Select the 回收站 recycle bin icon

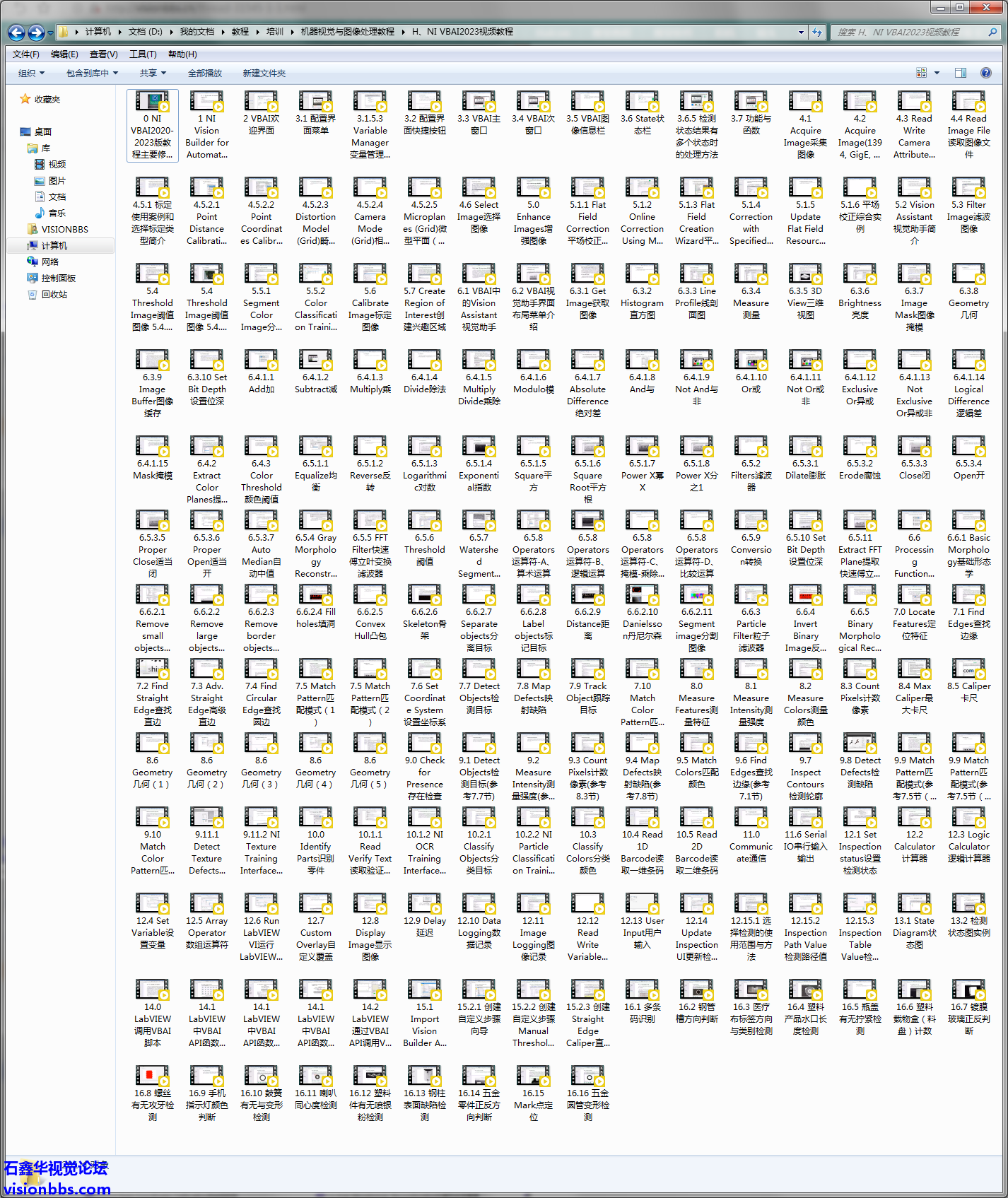point(54,294)
